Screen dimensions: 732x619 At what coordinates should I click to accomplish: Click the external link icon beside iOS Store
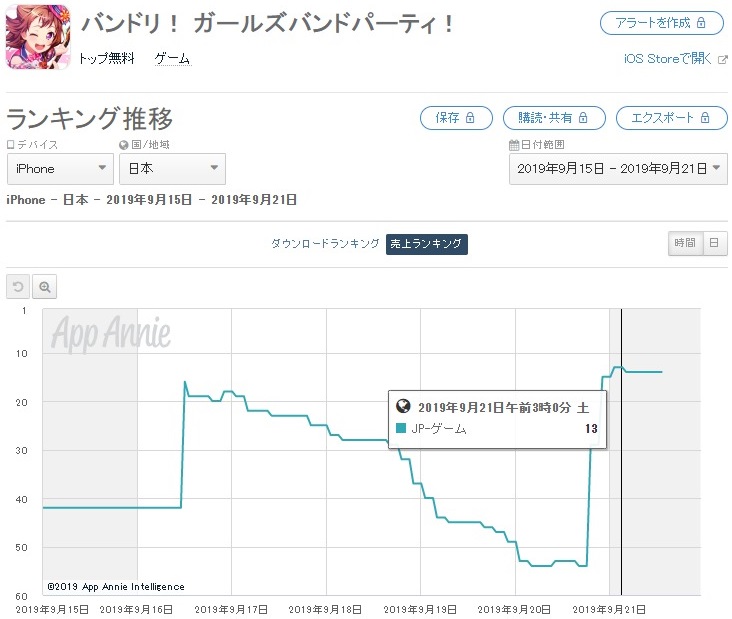coord(722,59)
